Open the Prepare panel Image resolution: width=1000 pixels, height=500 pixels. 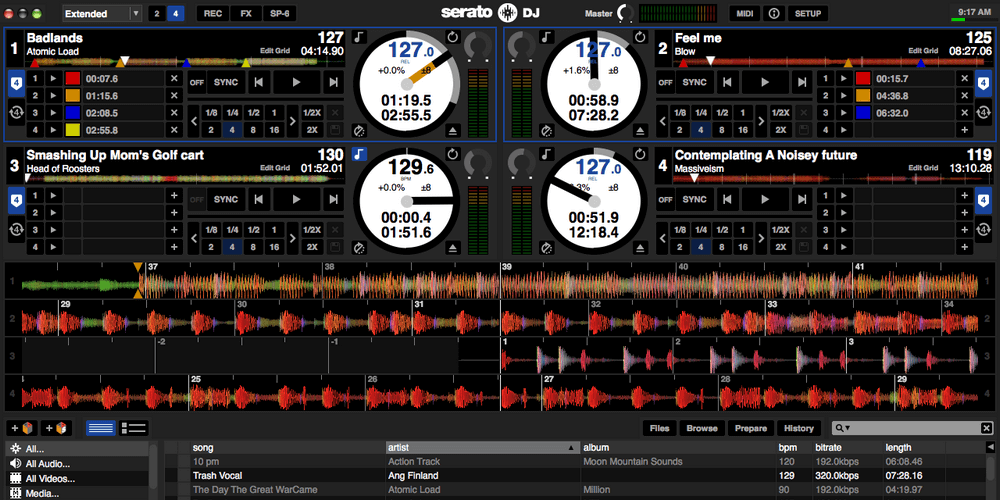click(x=751, y=428)
